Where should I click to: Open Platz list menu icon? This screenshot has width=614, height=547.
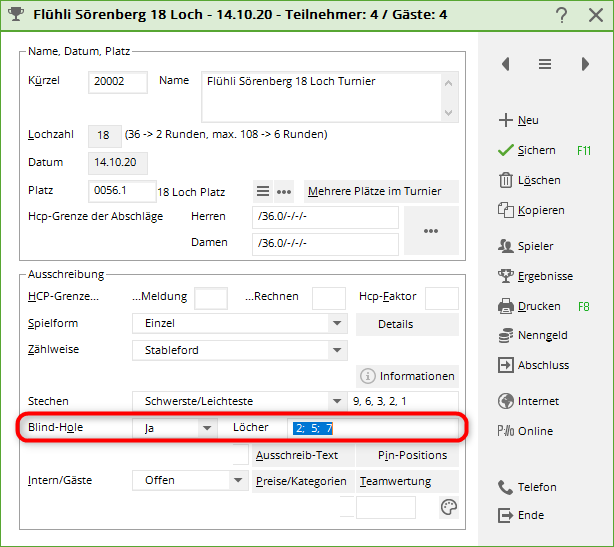click(263, 191)
